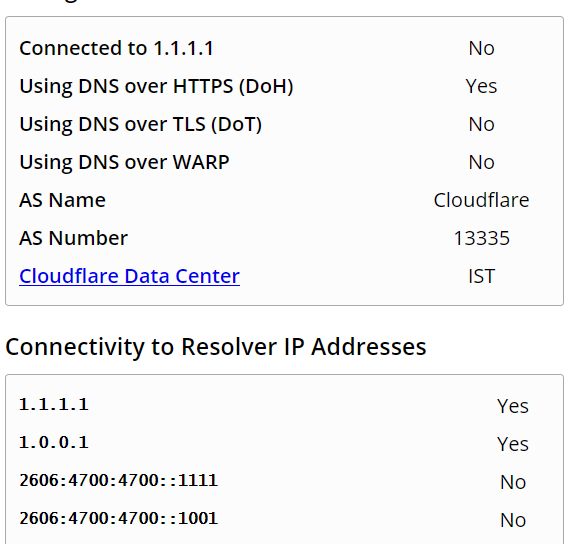The image size is (572, 544).
Task: Open the Cloudflare Data Center link
Action: 130,276
